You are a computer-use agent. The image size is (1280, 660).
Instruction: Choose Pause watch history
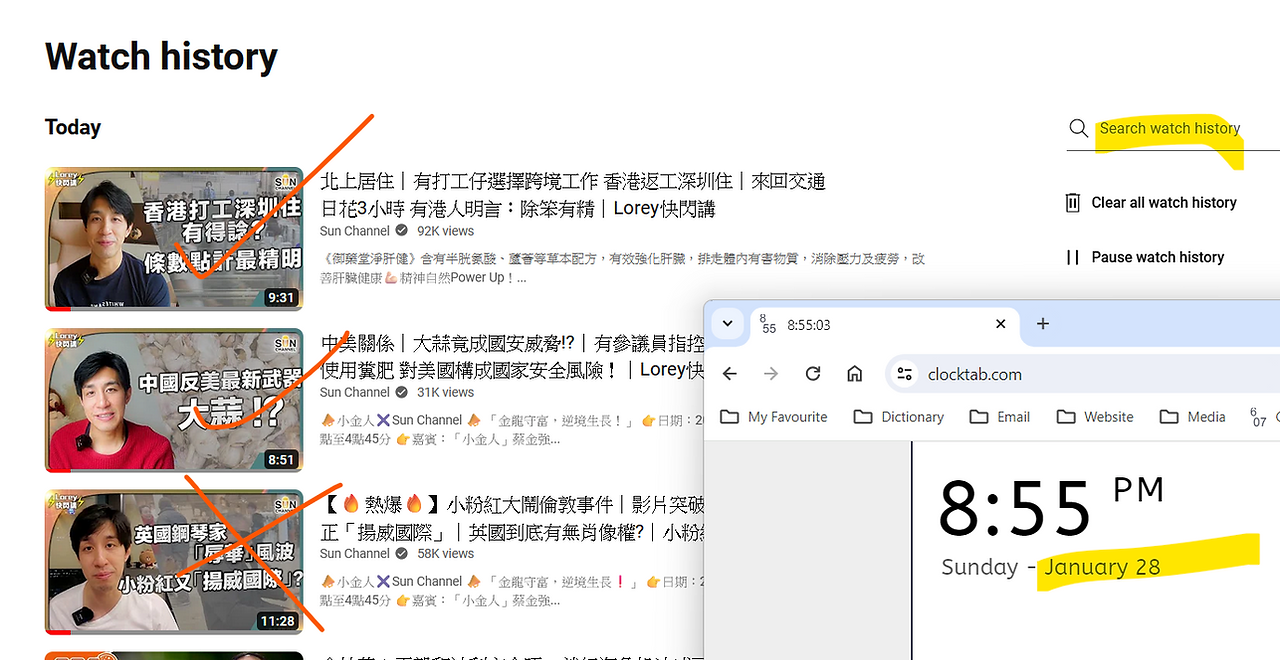pos(1158,257)
